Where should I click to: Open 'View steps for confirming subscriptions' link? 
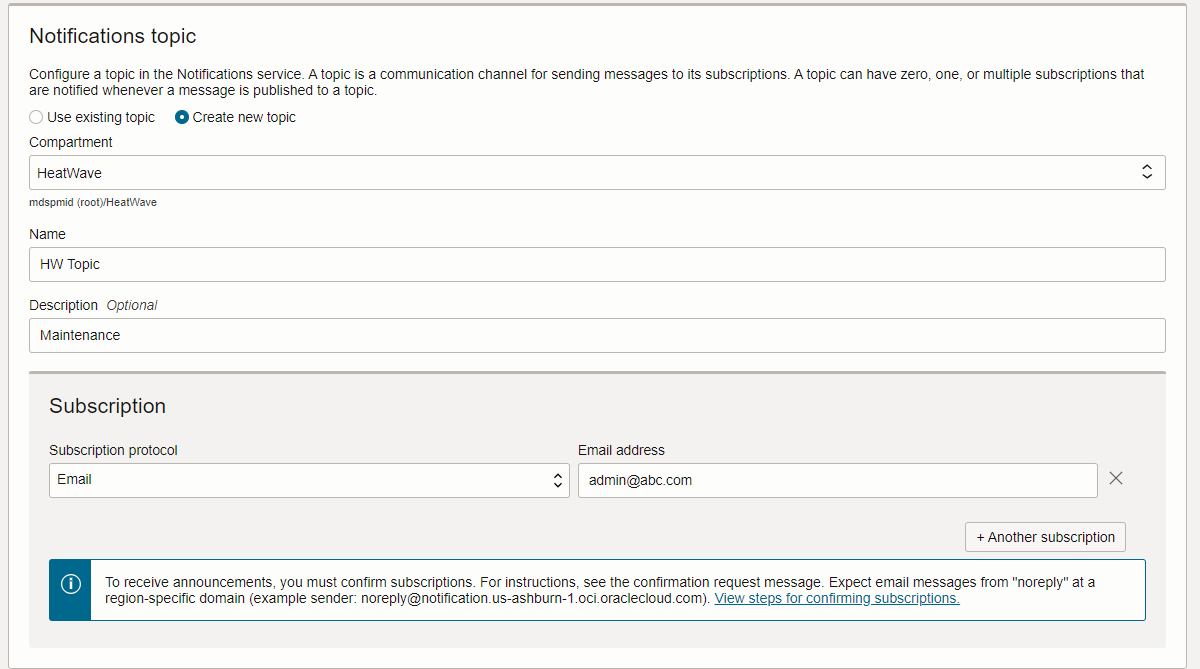(x=836, y=598)
